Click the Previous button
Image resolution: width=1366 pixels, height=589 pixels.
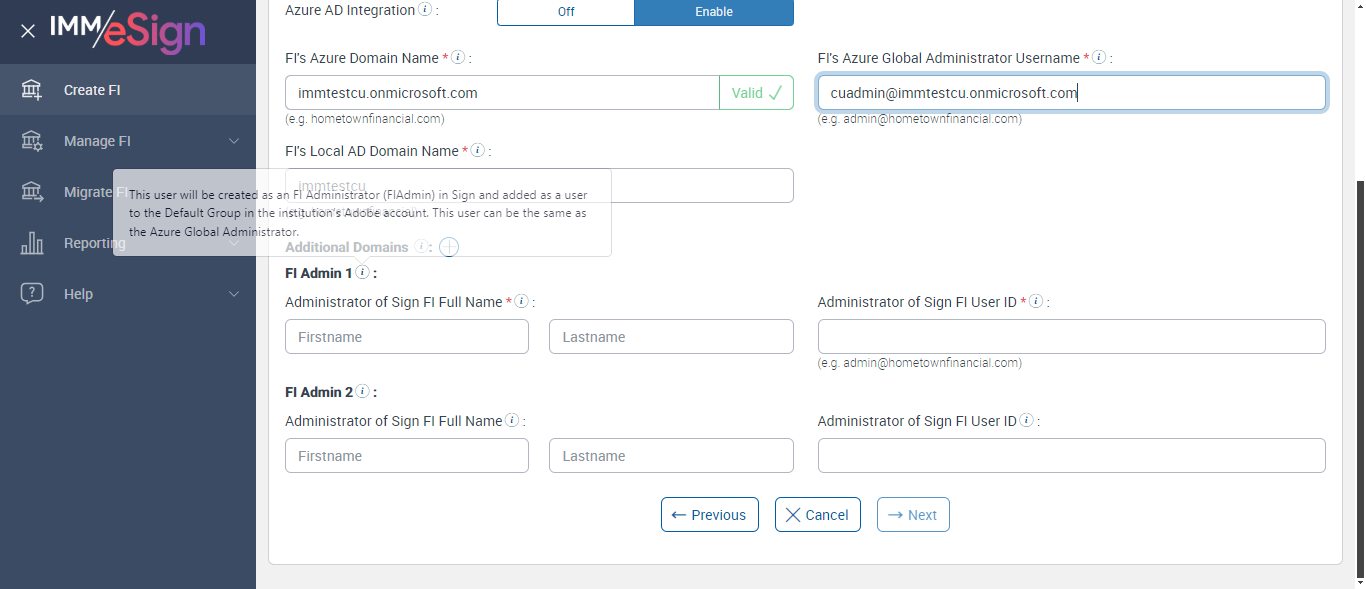pyautogui.click(x=709, y=515)
